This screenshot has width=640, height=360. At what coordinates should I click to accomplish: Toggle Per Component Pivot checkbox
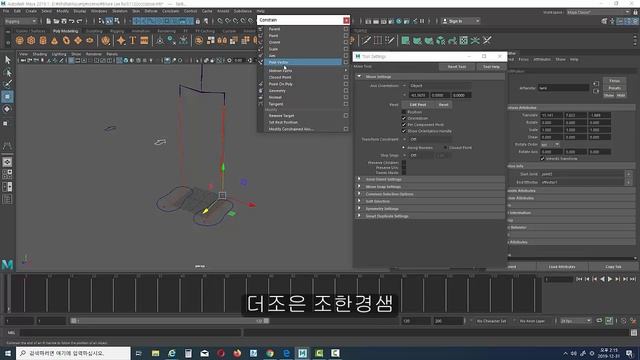click(404, 124)
